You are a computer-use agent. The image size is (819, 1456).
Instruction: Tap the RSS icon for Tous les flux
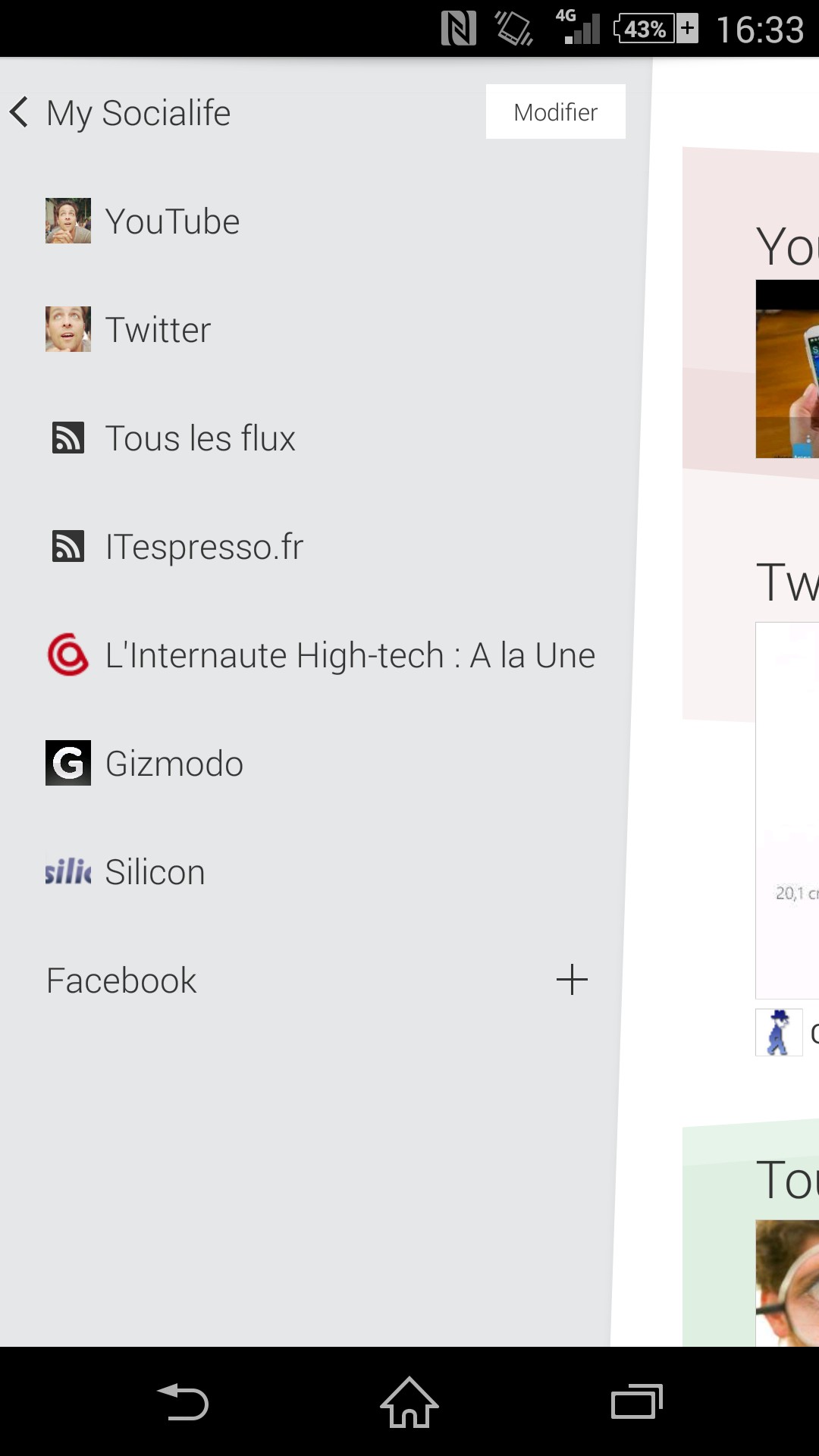[x=68, y=438]
